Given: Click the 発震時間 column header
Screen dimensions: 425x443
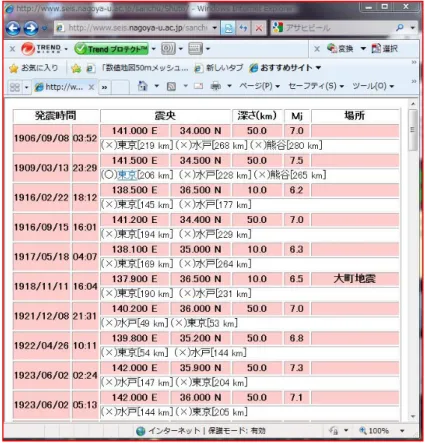Looking at the screenshot, I should tap(56, 116).
